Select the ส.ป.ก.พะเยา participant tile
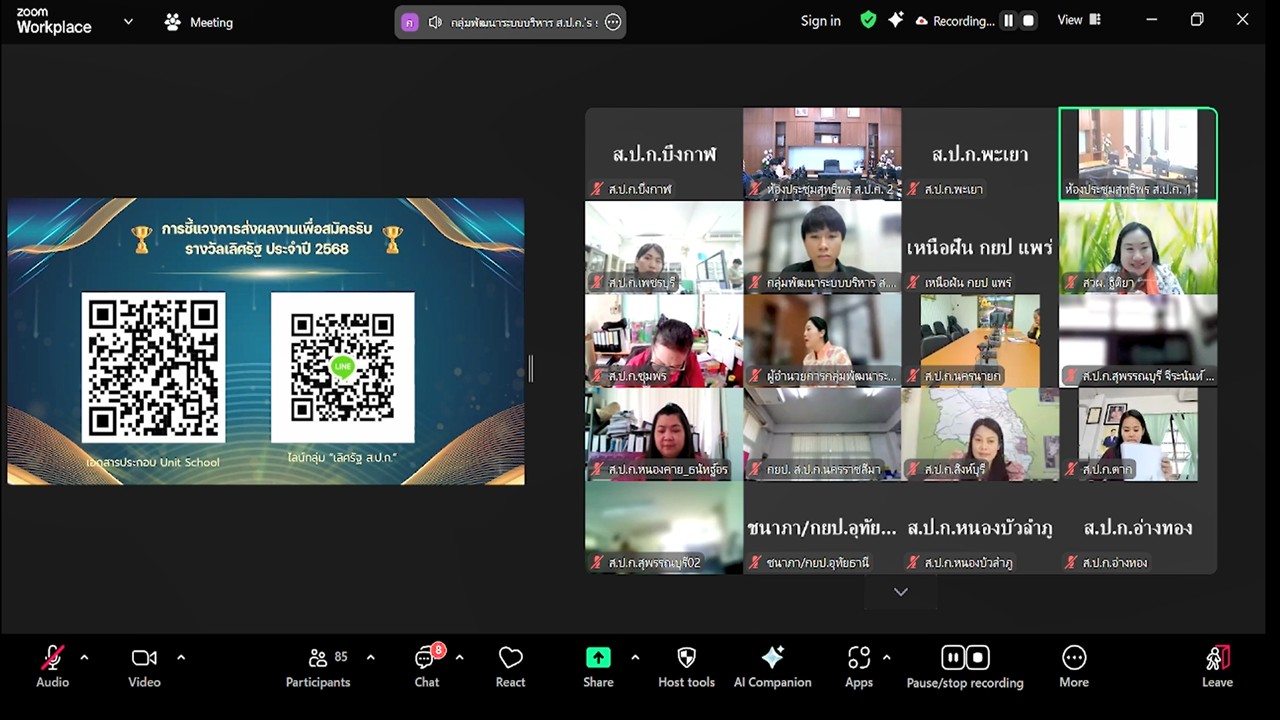Viewport: 1280px width, 720px height. pyautogui.click(x=980, y=154)
